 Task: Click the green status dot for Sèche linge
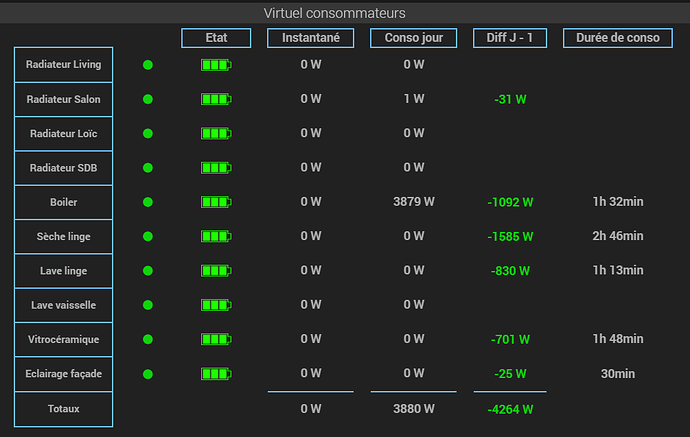[148, 237]
